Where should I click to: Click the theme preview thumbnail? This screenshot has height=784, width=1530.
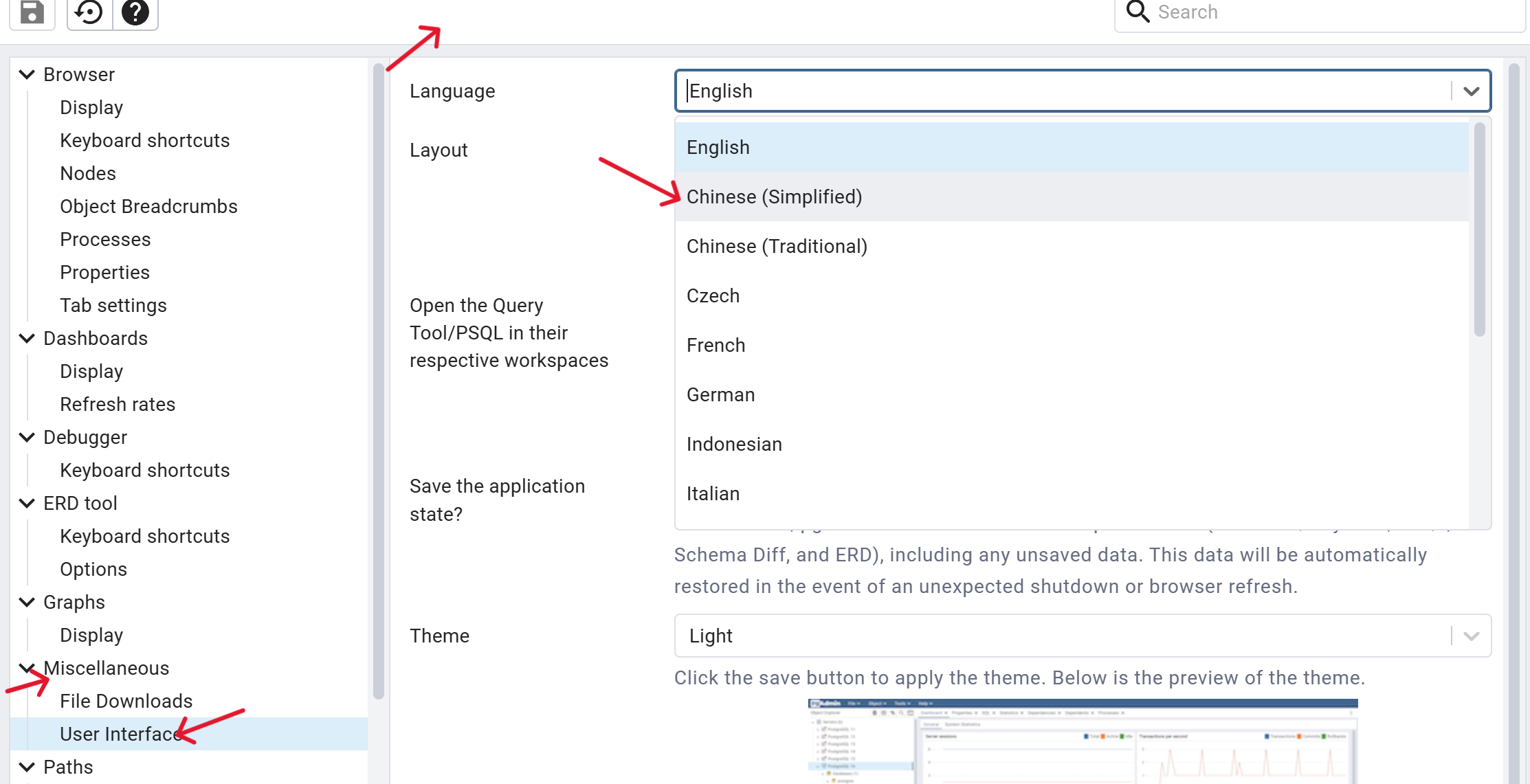pos(1083,741)
